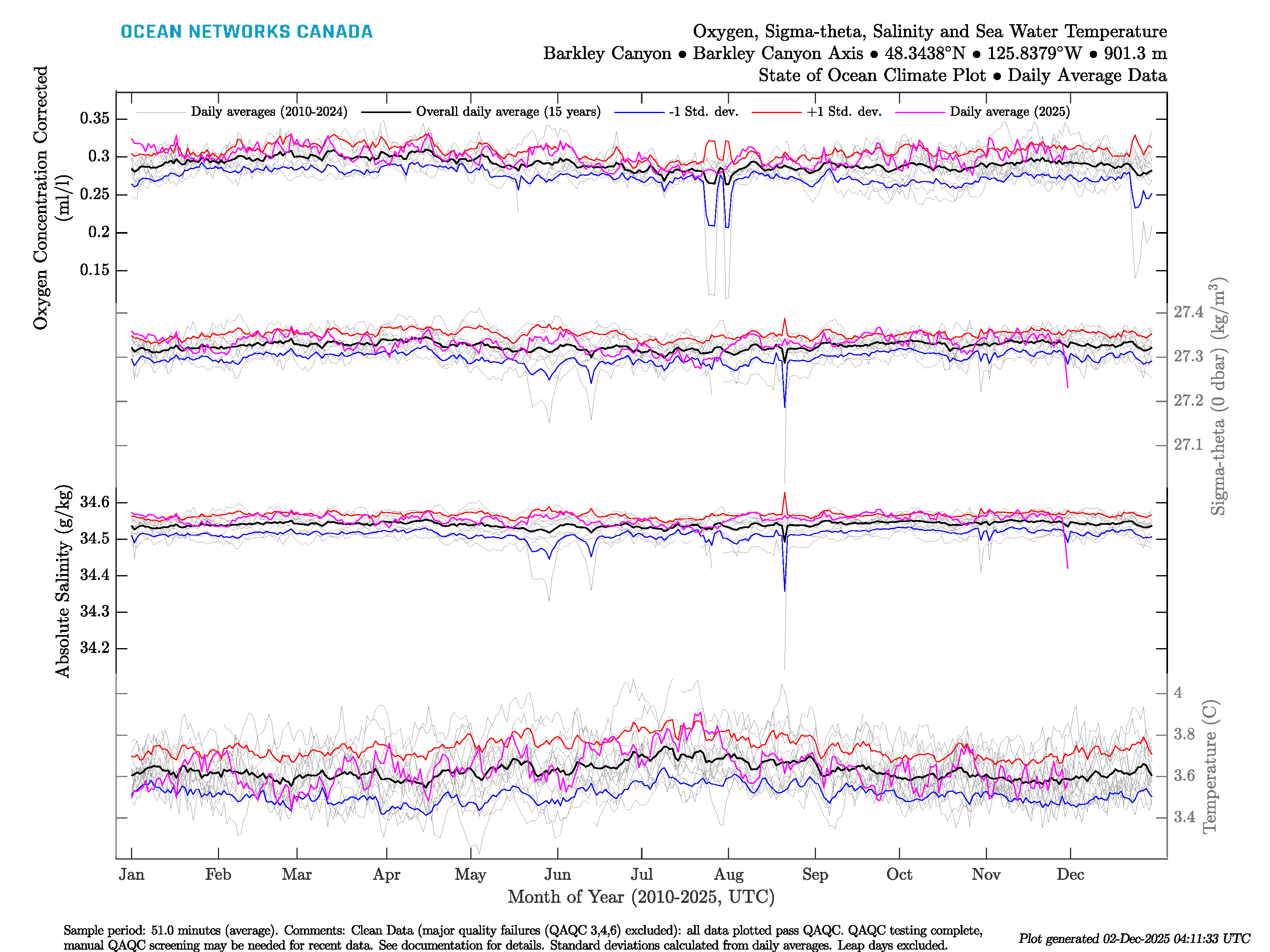Click the red +1 Std. dev. legend line
1270x952 pixels.
(776, 113)
